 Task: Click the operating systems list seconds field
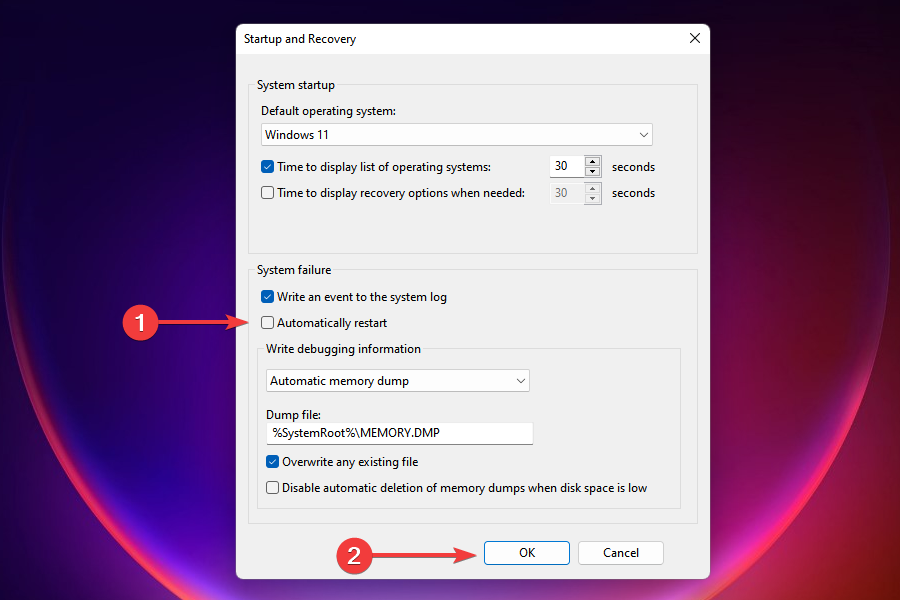567,167
